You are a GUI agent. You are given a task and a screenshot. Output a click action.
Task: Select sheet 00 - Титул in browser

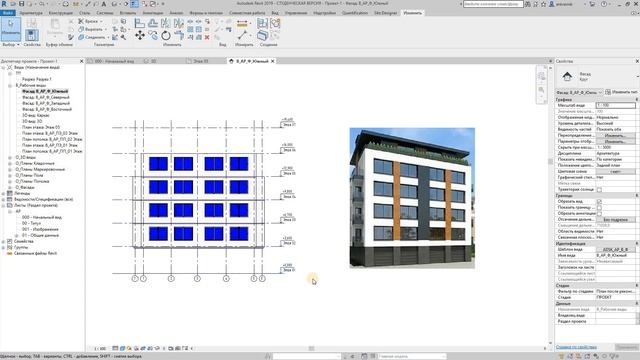coord(31,223)
